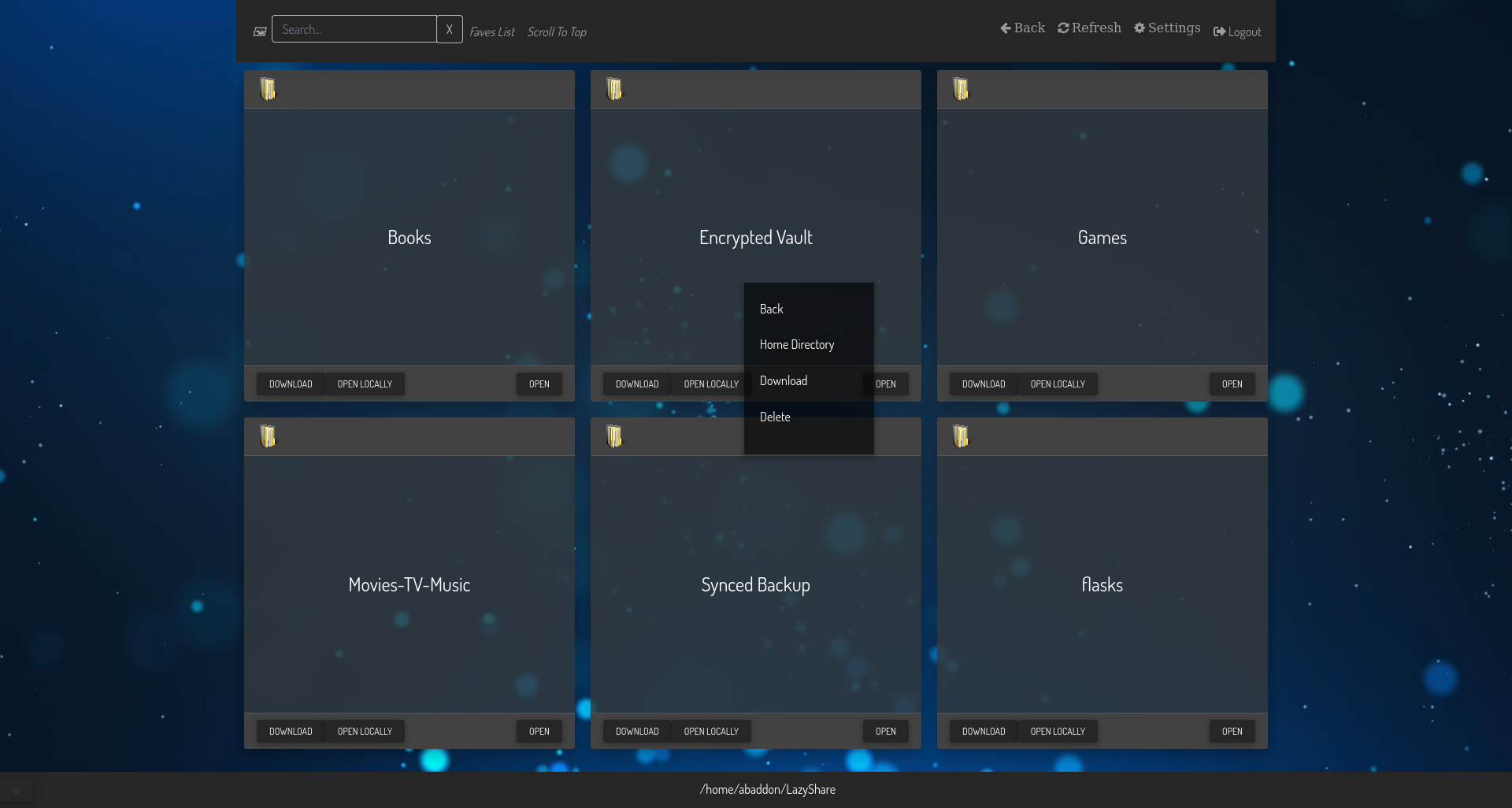Click Open Locally on the Books card
Screen dimensions: 1512x808
[x=365, y=384]
